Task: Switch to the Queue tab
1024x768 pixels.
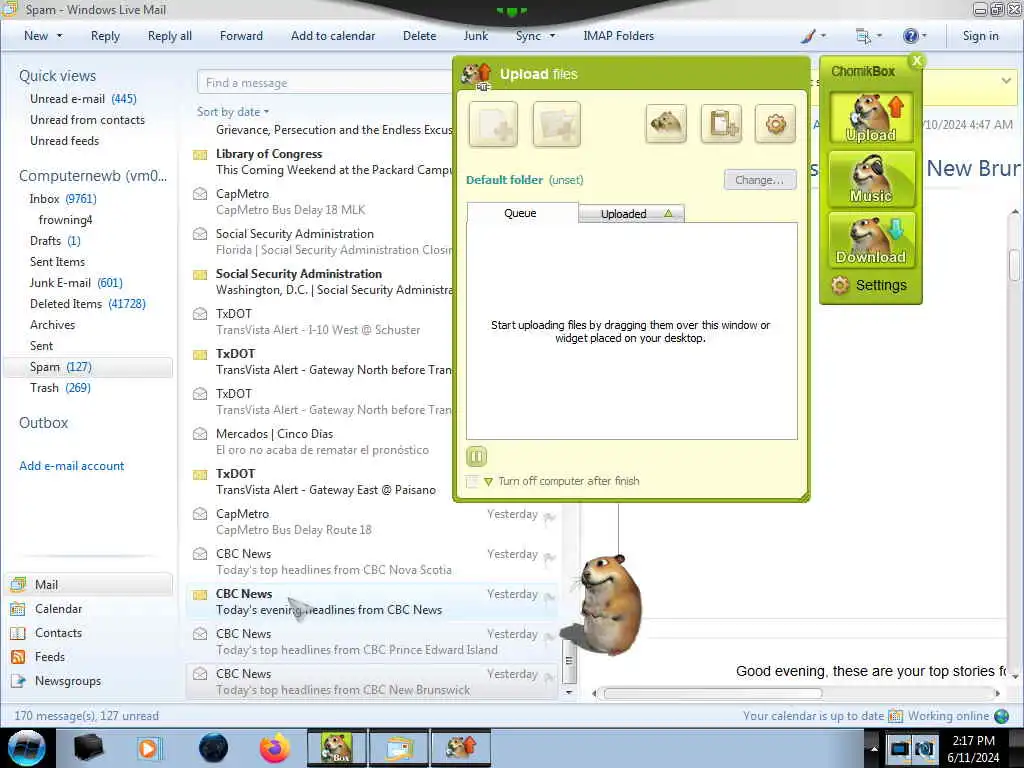Action: point(522,213)
